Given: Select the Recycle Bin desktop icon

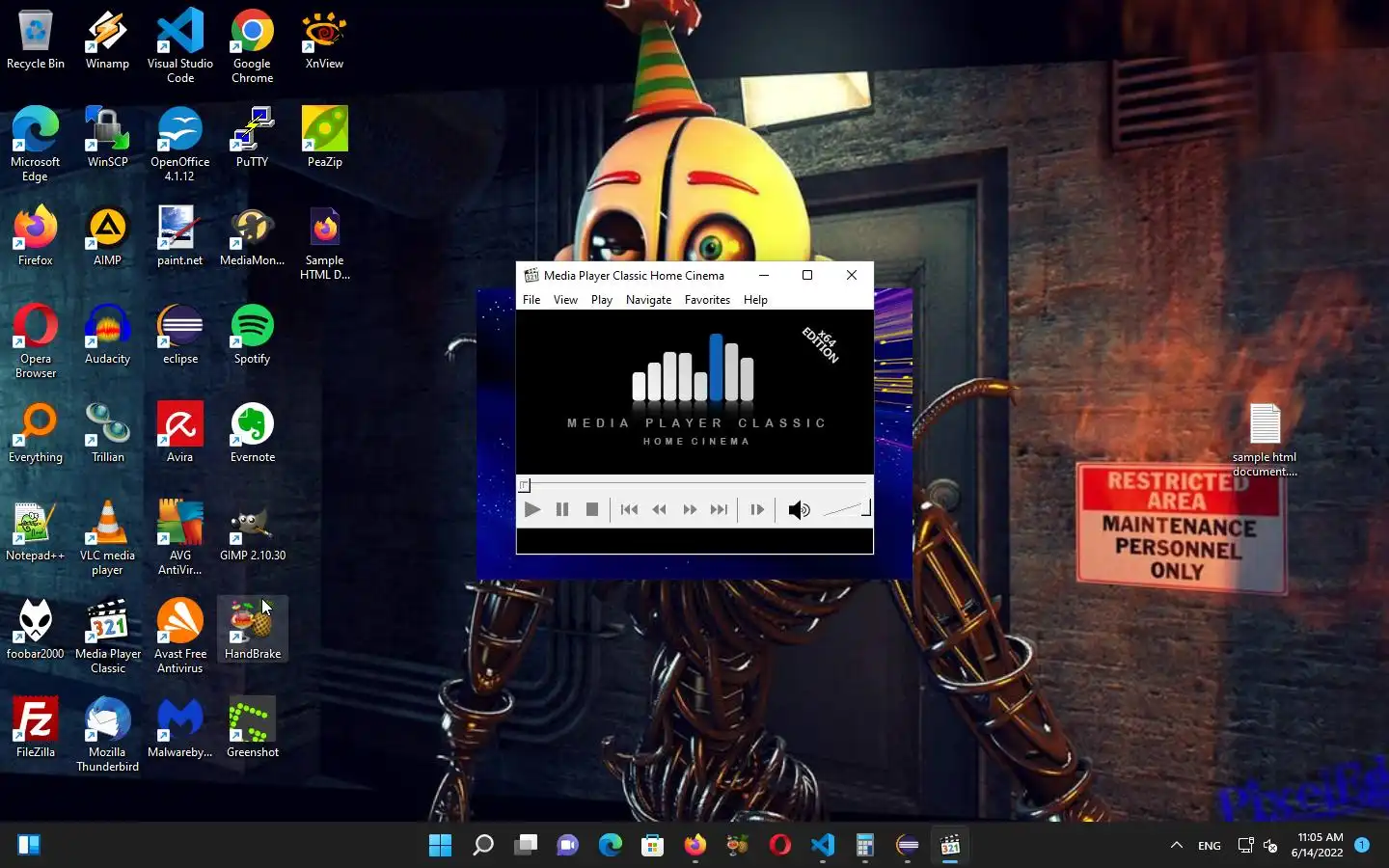Looking at the screenshot, I should [36, 41].
